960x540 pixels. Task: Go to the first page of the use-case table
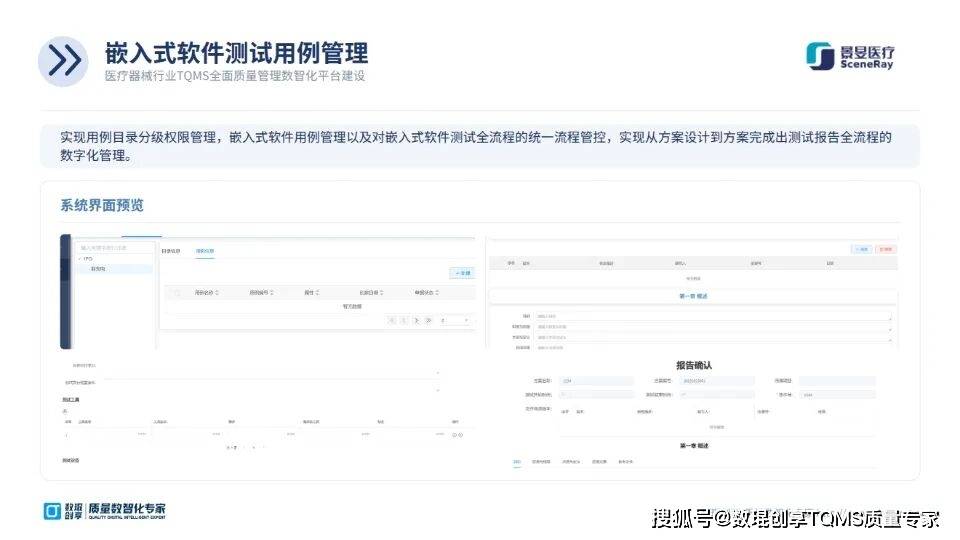tap(392, 320)
